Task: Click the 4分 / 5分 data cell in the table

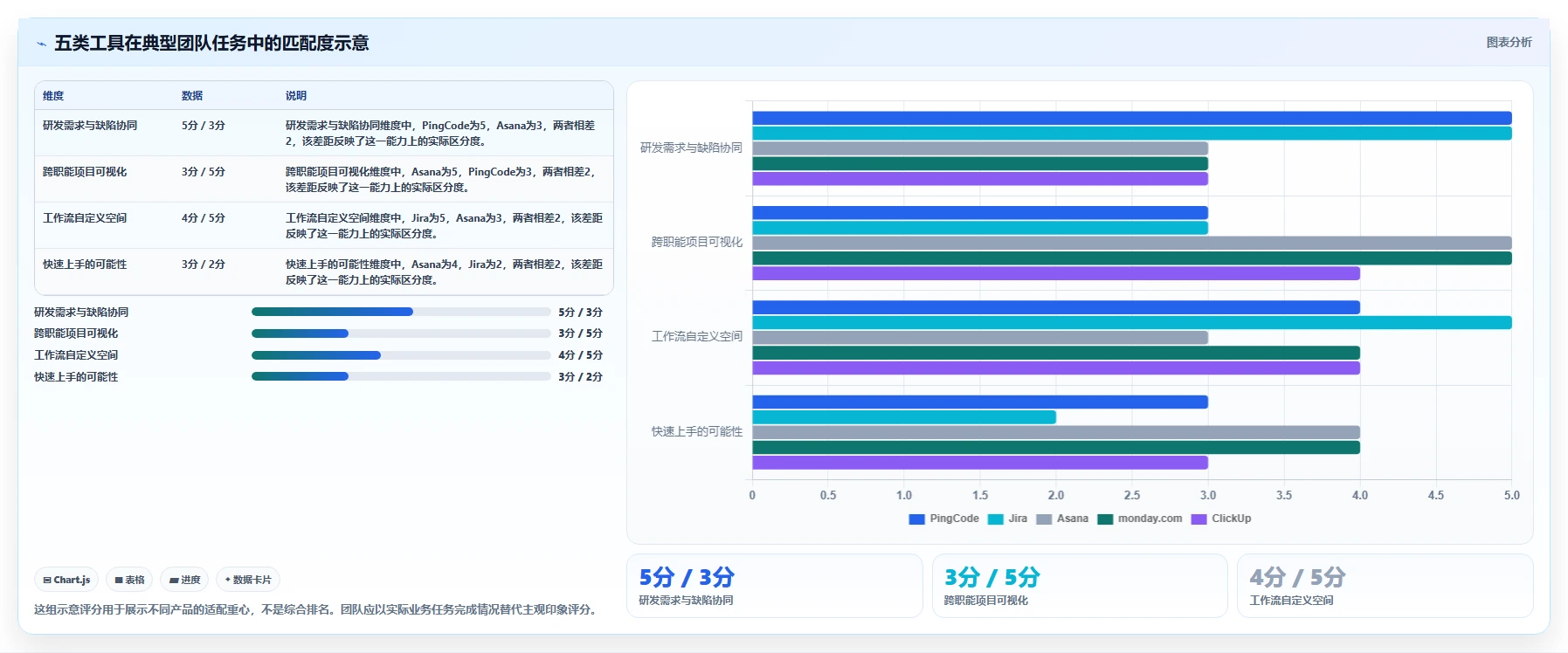Action: click(x=204, y=218)
